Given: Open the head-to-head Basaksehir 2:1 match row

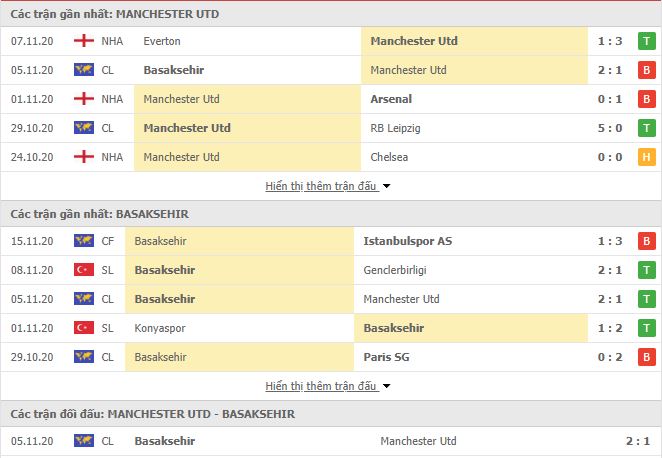Looking at the screenshot, I should [x=331, y=441].
